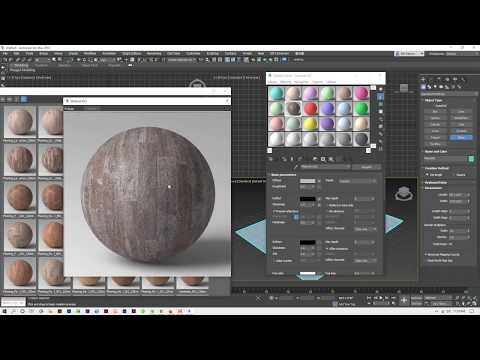480x360 pixels.
Task: Toggle the Fresnel reflections checkbox
Action: click(x=274, y=211)
